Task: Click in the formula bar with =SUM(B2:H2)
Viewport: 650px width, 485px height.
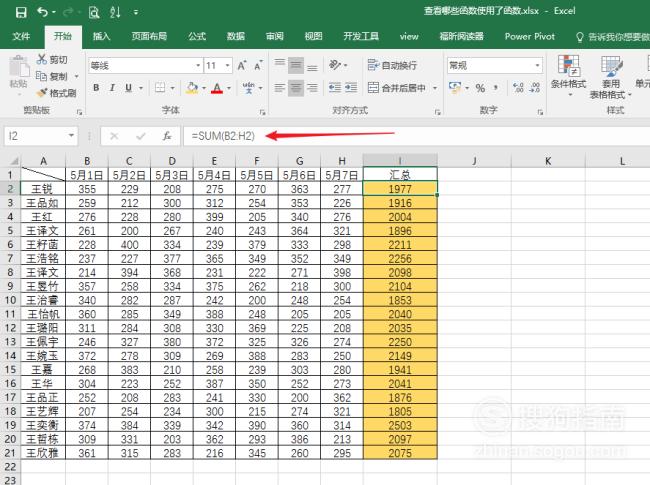Action: click(417, 136)
